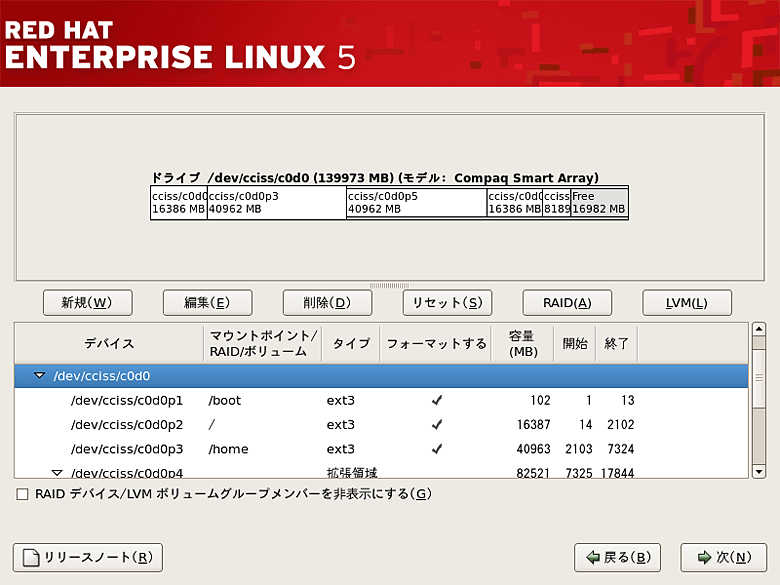Click the scrollbar up arrow
The image size is (780, 585).
click(759, 329)
